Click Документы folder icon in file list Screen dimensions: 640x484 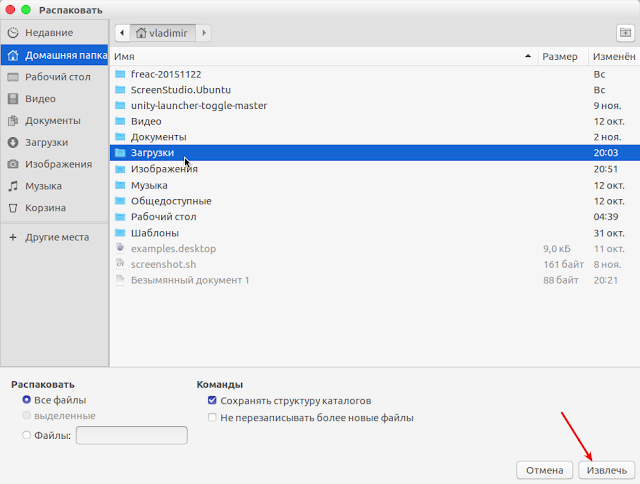120,137
